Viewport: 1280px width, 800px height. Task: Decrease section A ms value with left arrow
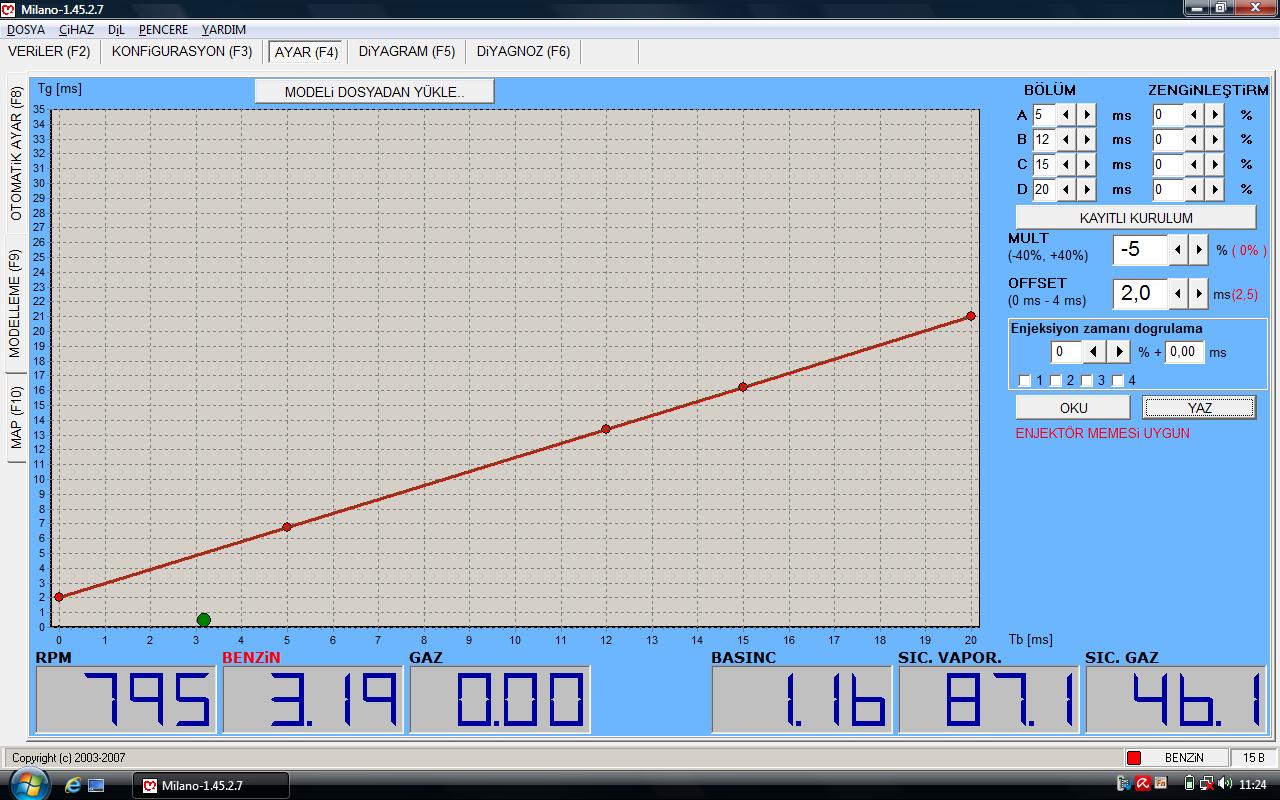click(x=1066, y=115)
